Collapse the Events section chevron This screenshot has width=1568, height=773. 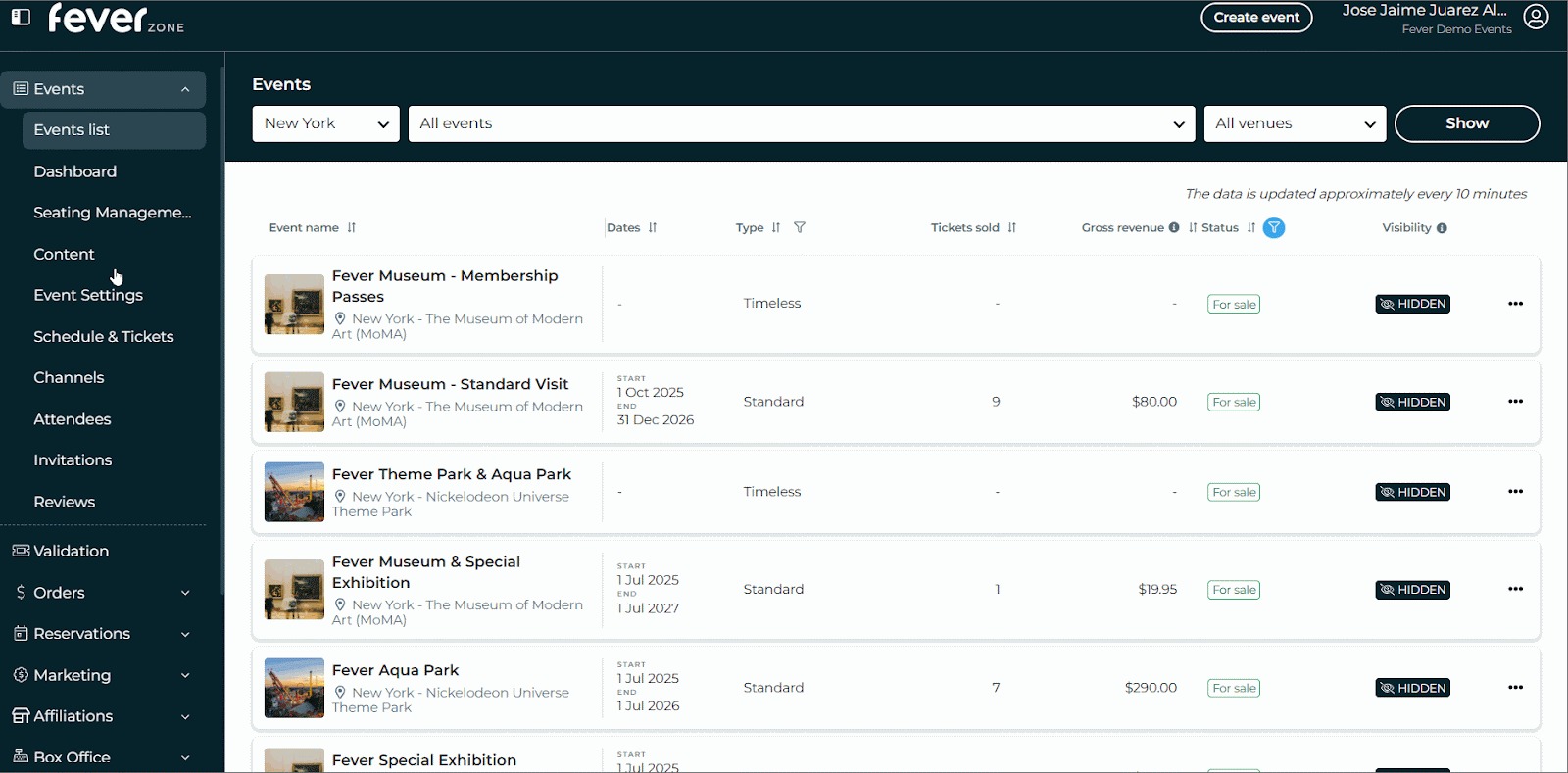click(x=185, y=90)
